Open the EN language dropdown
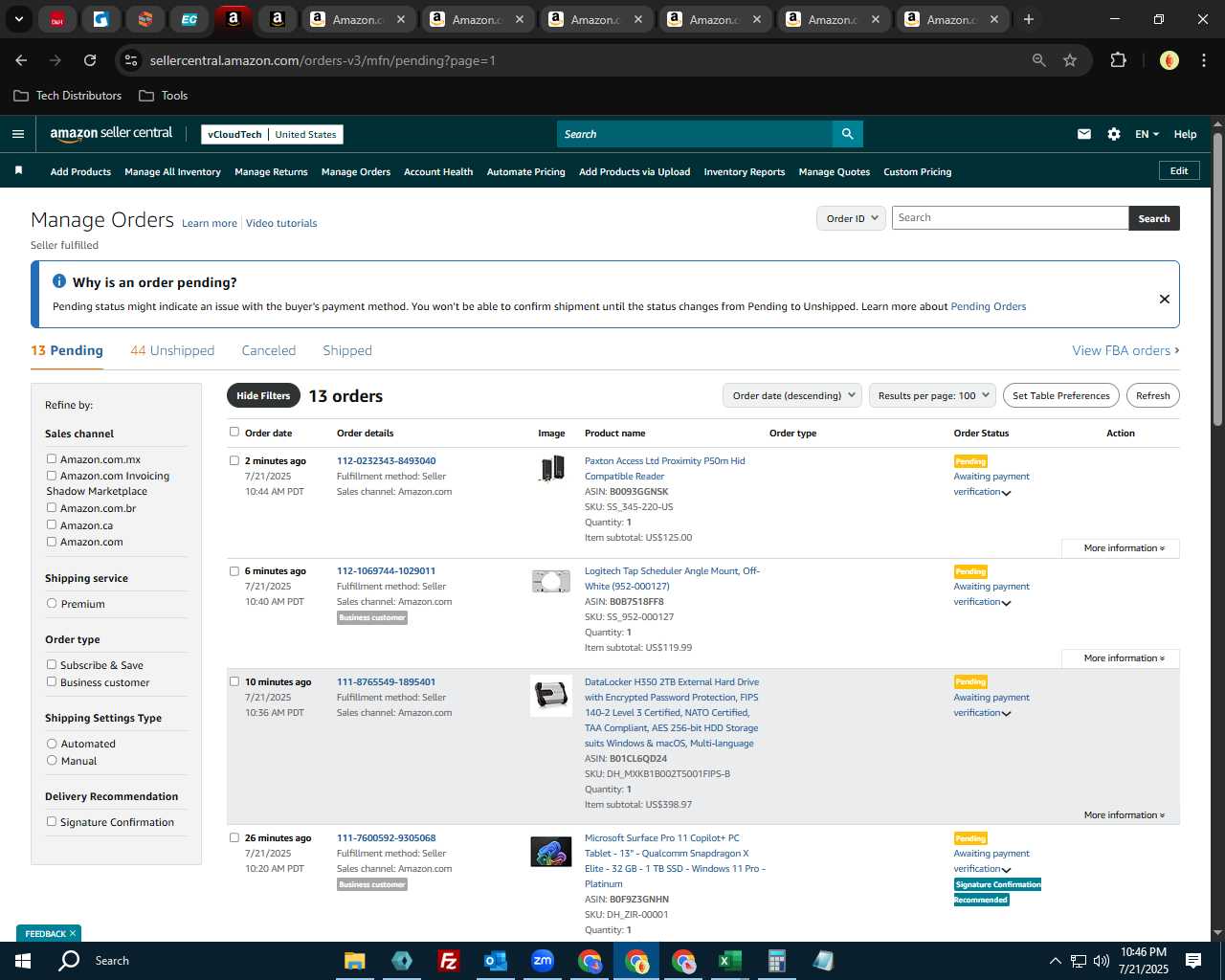Image resolution: width=1225 pixels, height=980 pixels. [1147, 134]
